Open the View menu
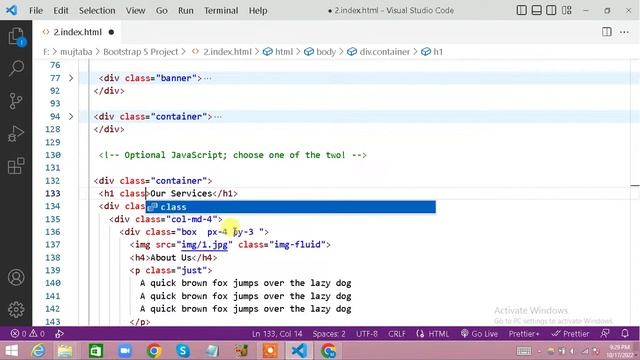 click(x=135, y=11)
